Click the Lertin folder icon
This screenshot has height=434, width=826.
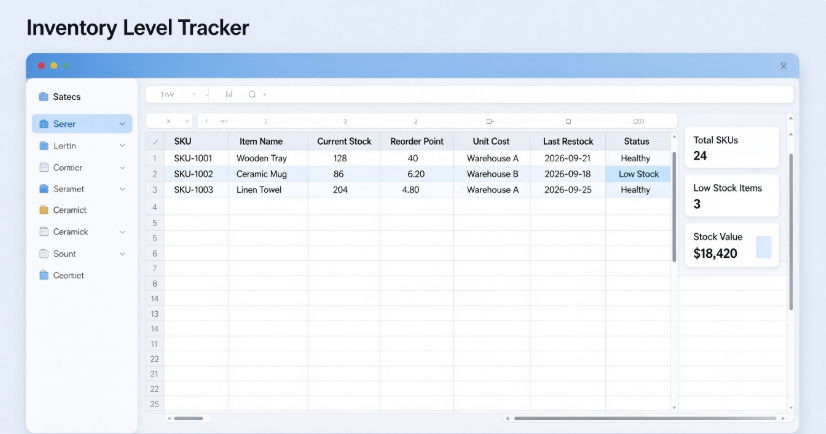(44, 145)
